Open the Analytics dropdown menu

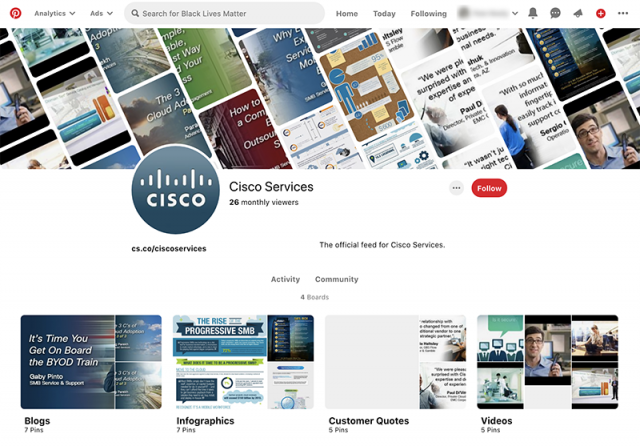coord(55,13)
